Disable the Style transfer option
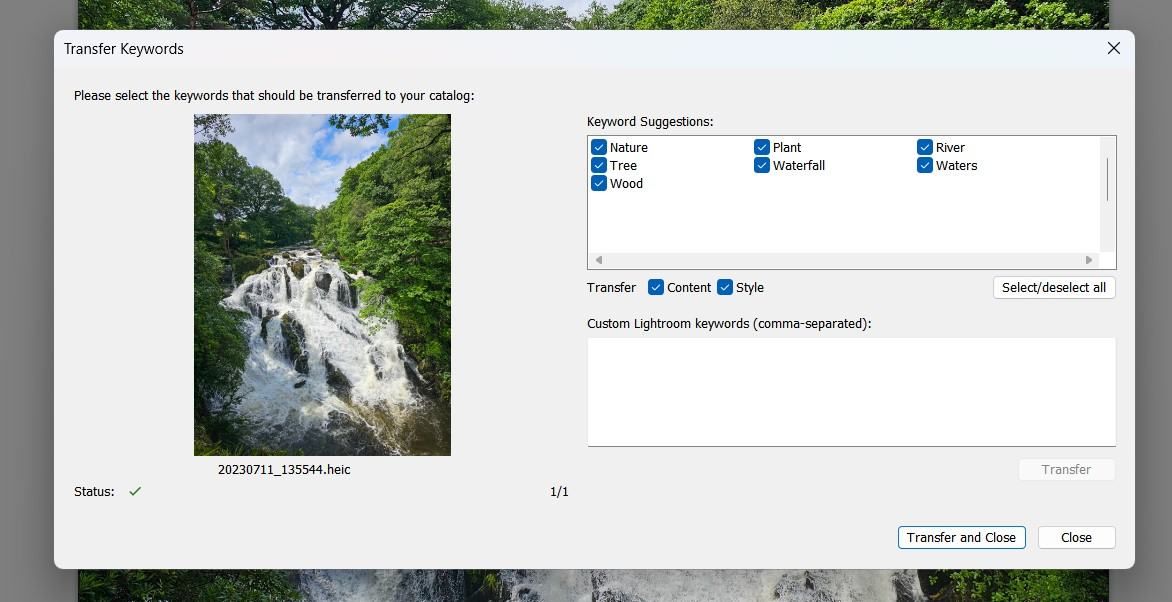The width and height of the screenshot is (1172, 602). [725, 287]
